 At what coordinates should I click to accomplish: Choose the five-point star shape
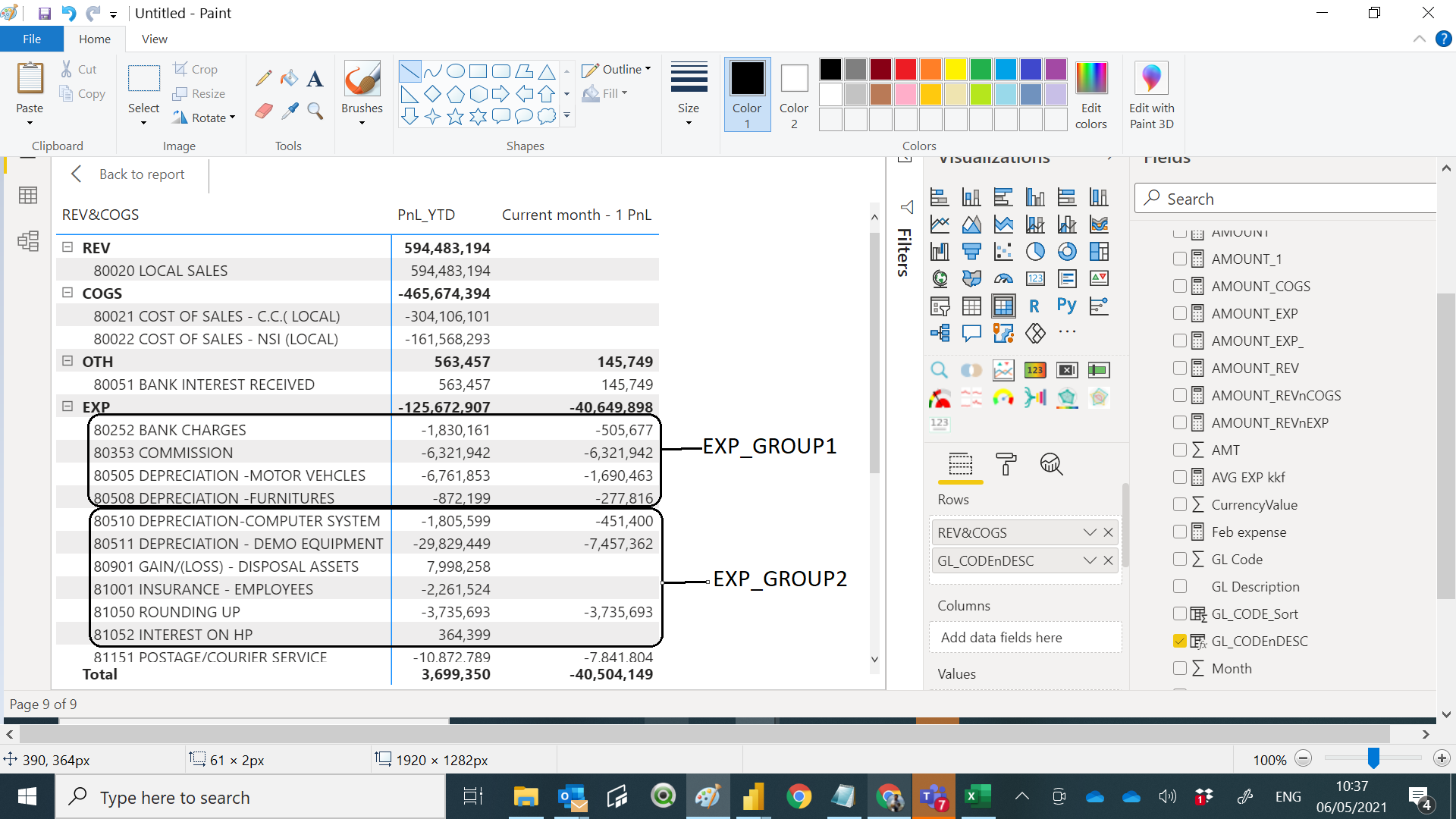pyautogui.click(x=455, y=117)
